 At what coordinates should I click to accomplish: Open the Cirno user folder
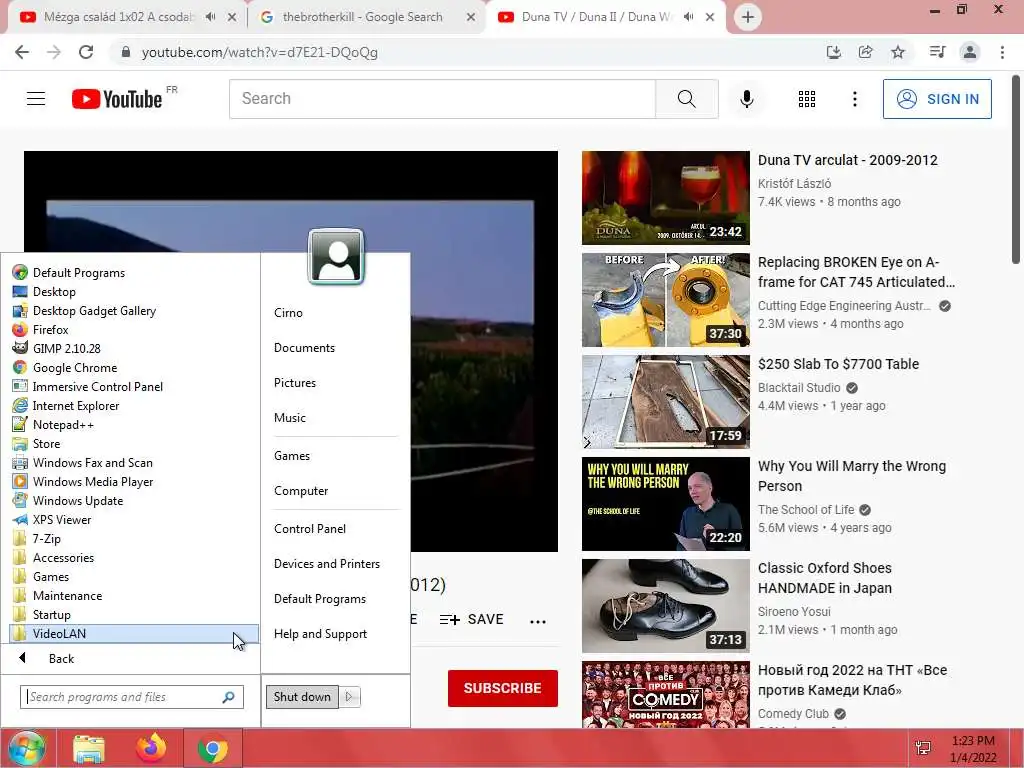(288, 313)
